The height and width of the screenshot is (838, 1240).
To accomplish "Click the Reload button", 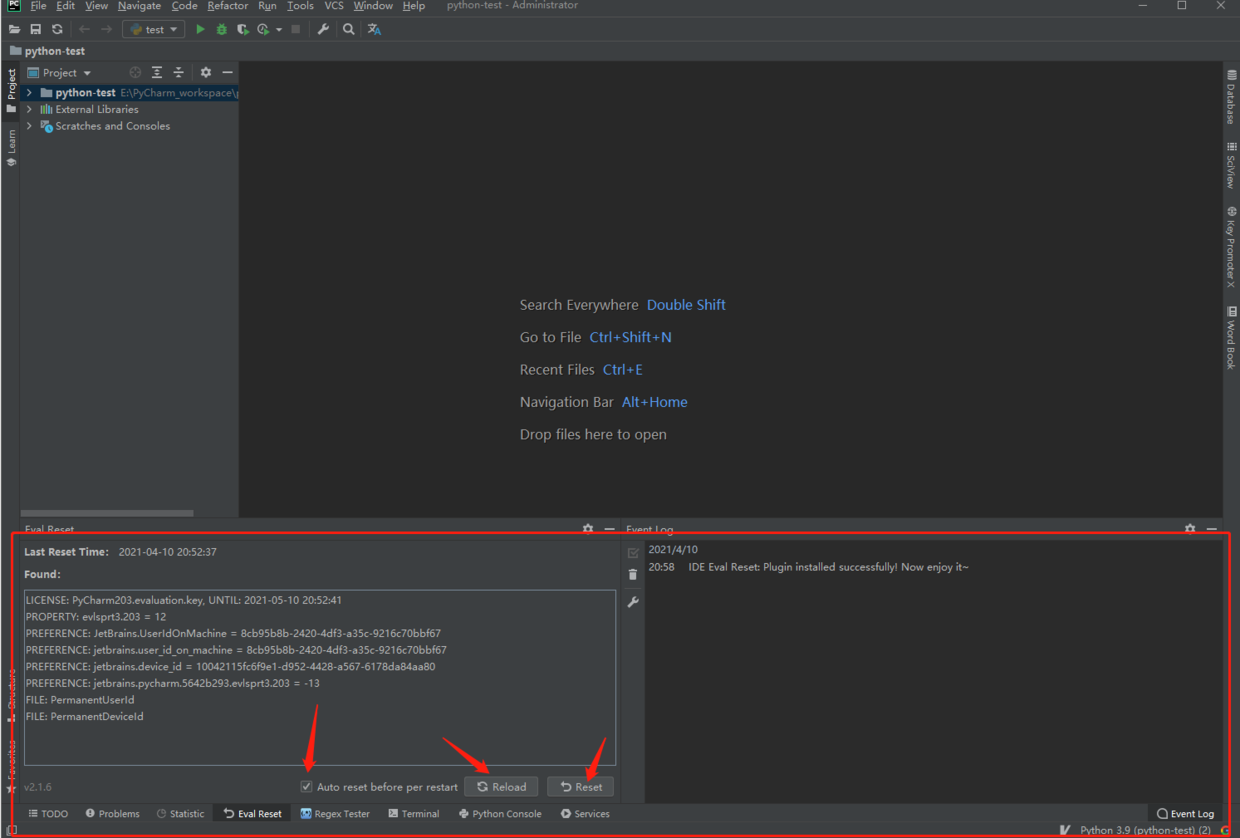I will tap(501, 787).
